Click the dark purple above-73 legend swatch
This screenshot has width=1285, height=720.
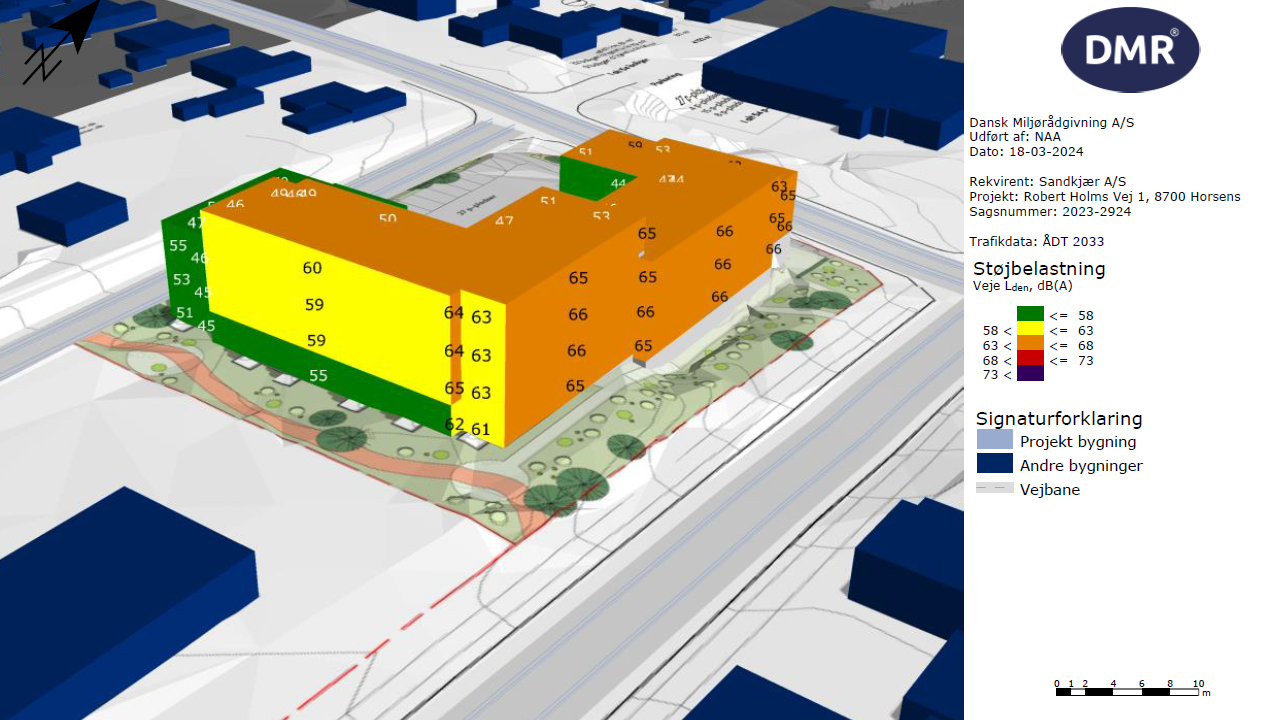pyautogui.click(x=1030, y=374)
